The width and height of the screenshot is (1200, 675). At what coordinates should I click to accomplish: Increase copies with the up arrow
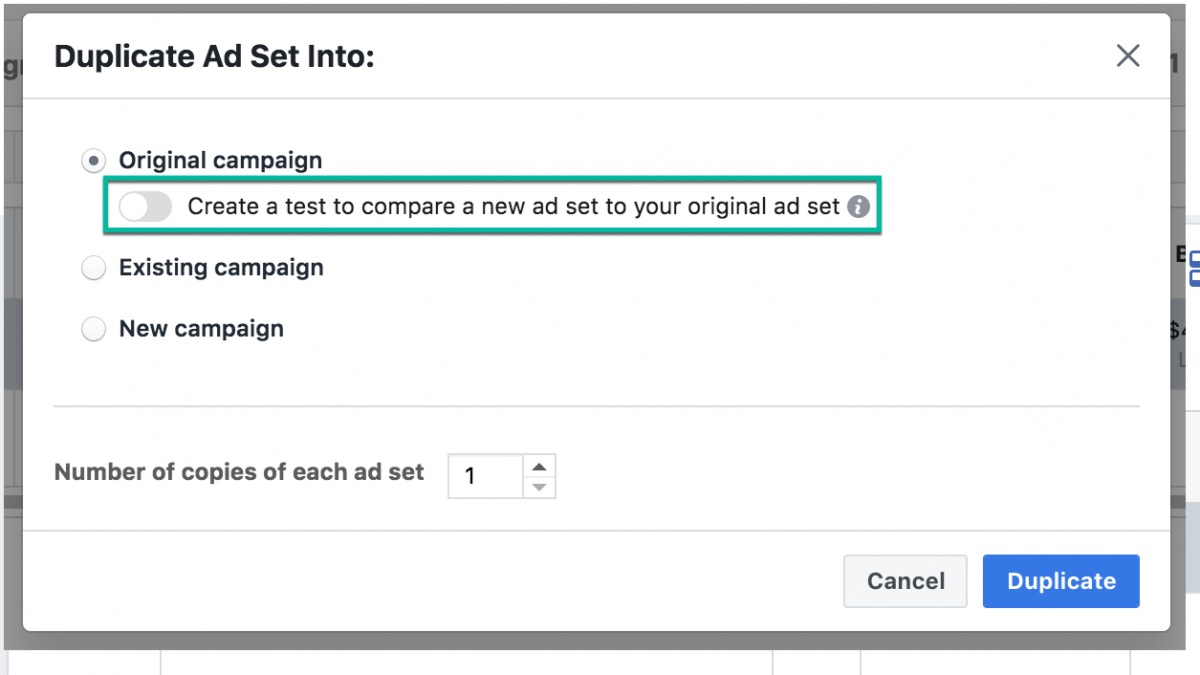click(x=539, y=466)
